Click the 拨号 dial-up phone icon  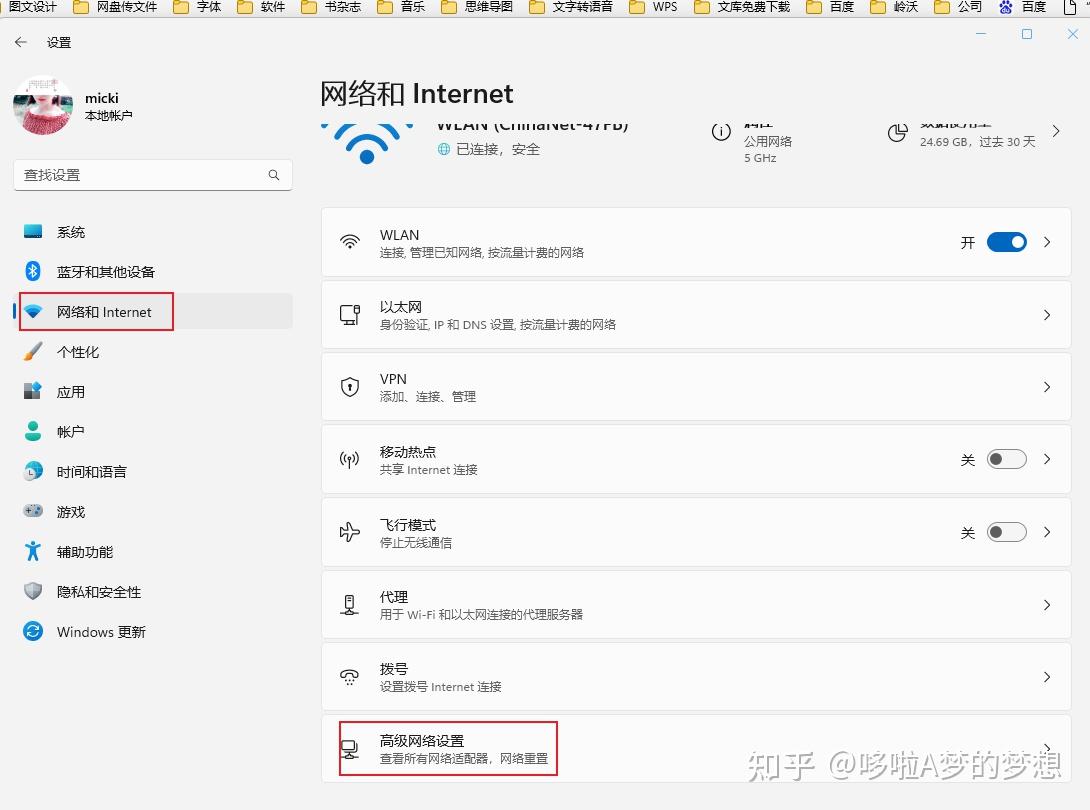click(350, 677)
